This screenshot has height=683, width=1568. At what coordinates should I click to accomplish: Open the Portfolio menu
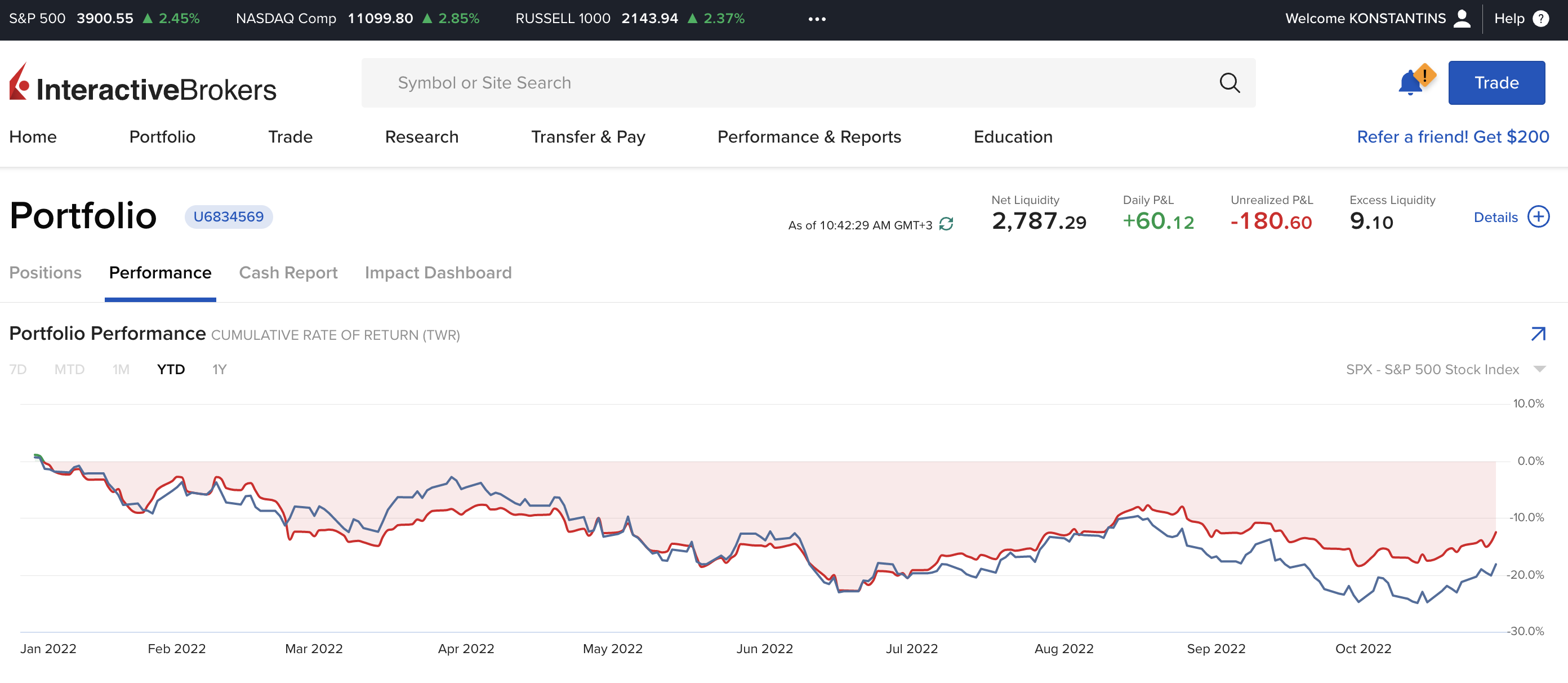[x=163, y=137]
